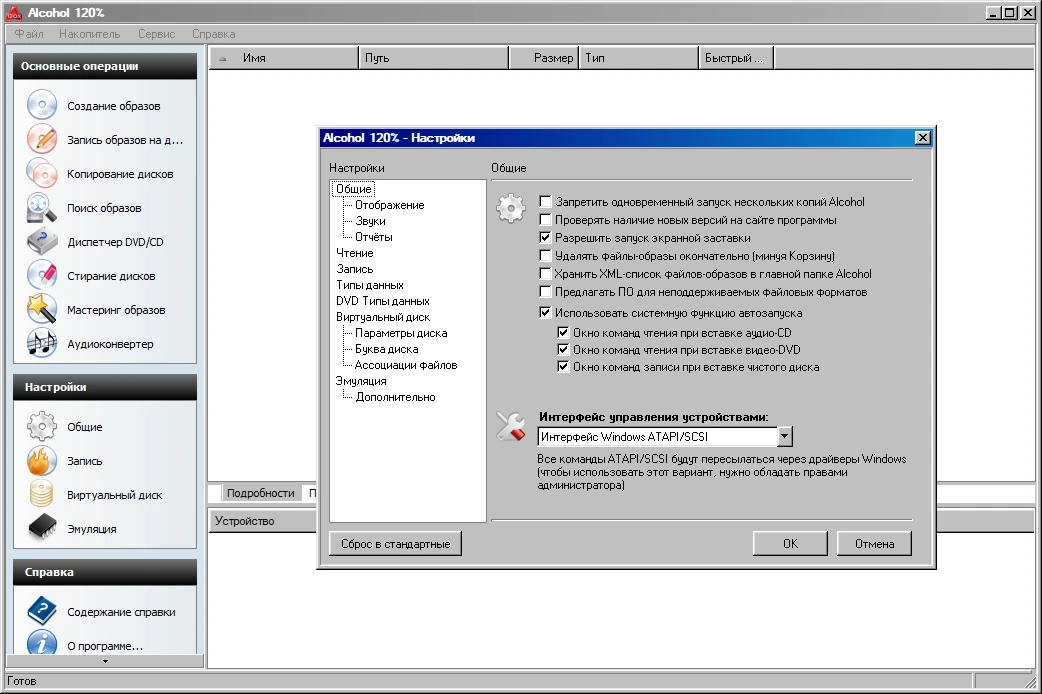Click the Общие gear icon in sidebar
1042x694 pixels.
(x=42, y=426)
